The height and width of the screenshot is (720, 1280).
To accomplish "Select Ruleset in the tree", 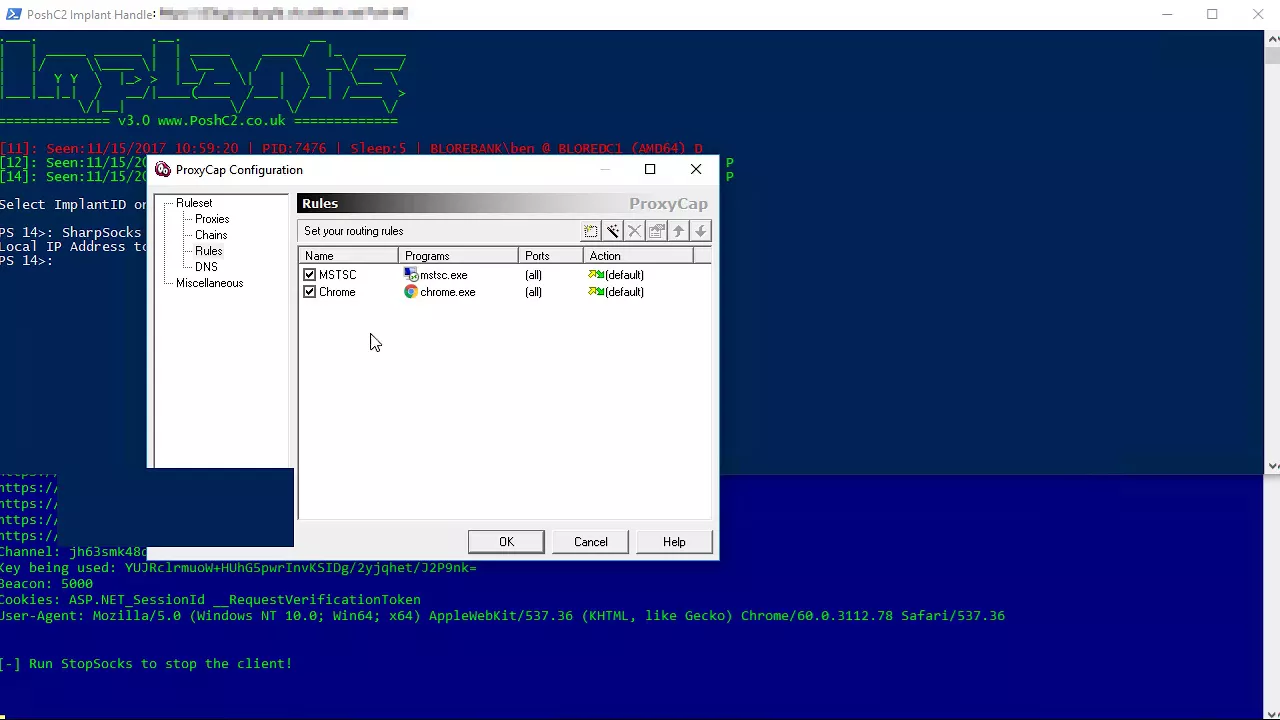I will 194,203.
